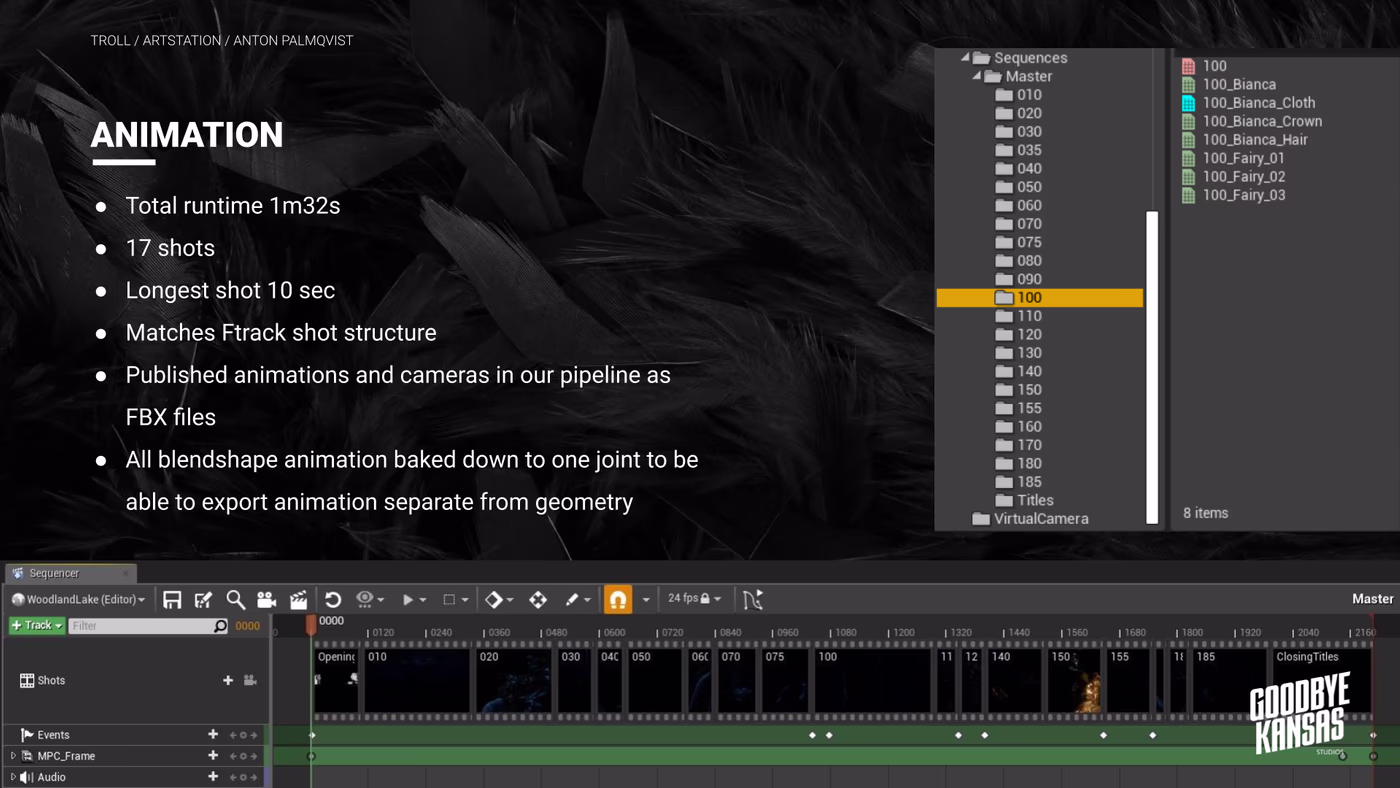Open the Find in Content Browser magnifier icon

point(235,599)
